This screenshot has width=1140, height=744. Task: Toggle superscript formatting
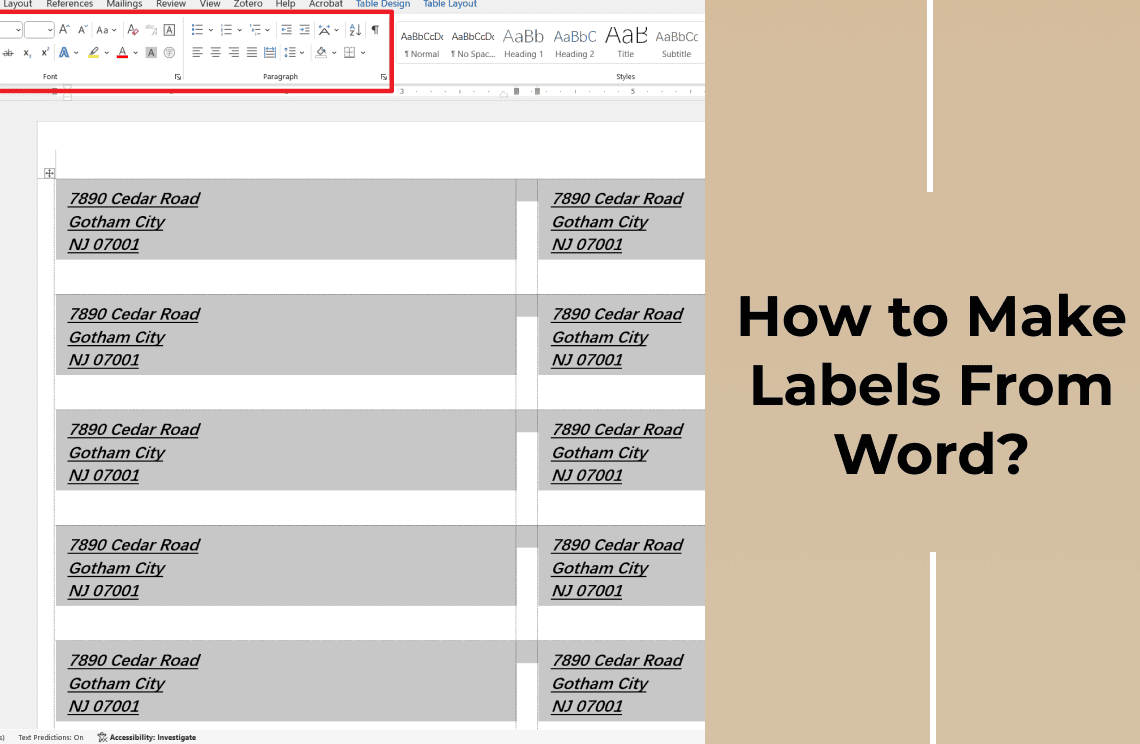coord(45,52)
